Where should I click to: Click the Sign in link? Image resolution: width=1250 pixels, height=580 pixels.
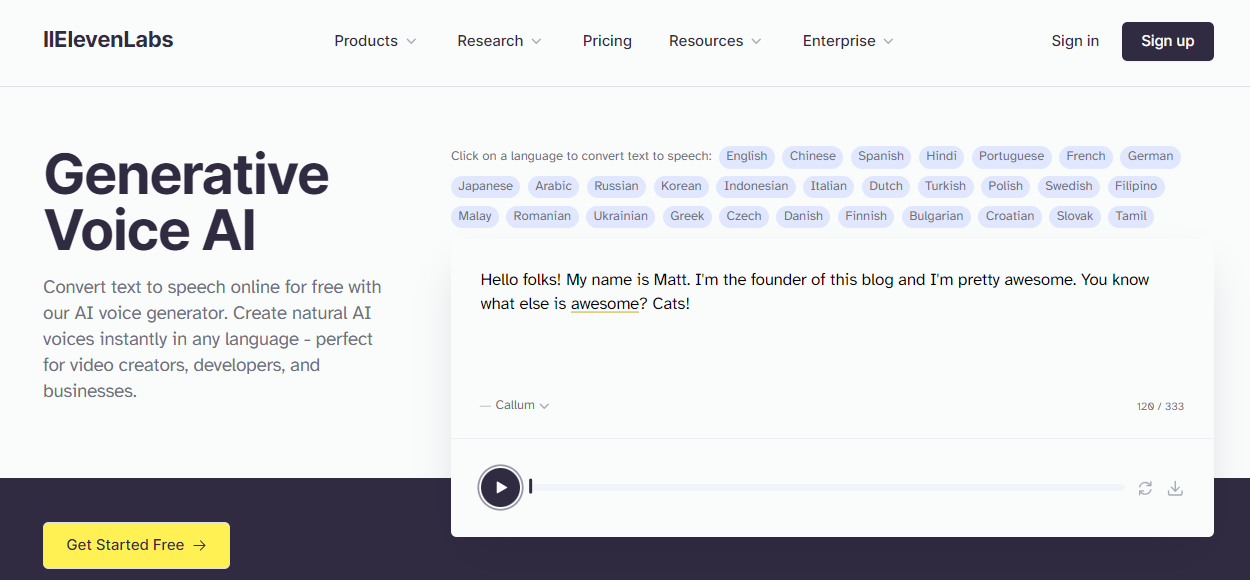click(x=1075, y=41)
